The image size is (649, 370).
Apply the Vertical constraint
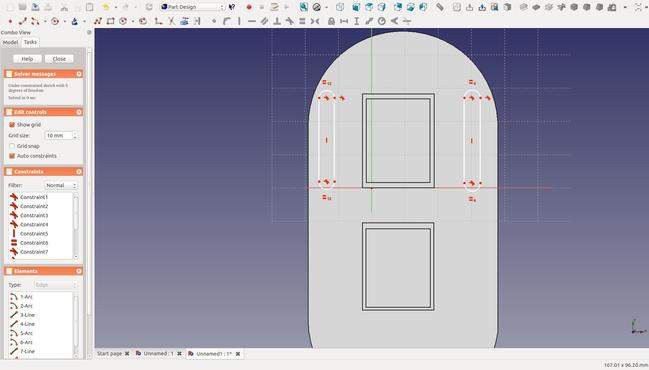tap(239, 21)
